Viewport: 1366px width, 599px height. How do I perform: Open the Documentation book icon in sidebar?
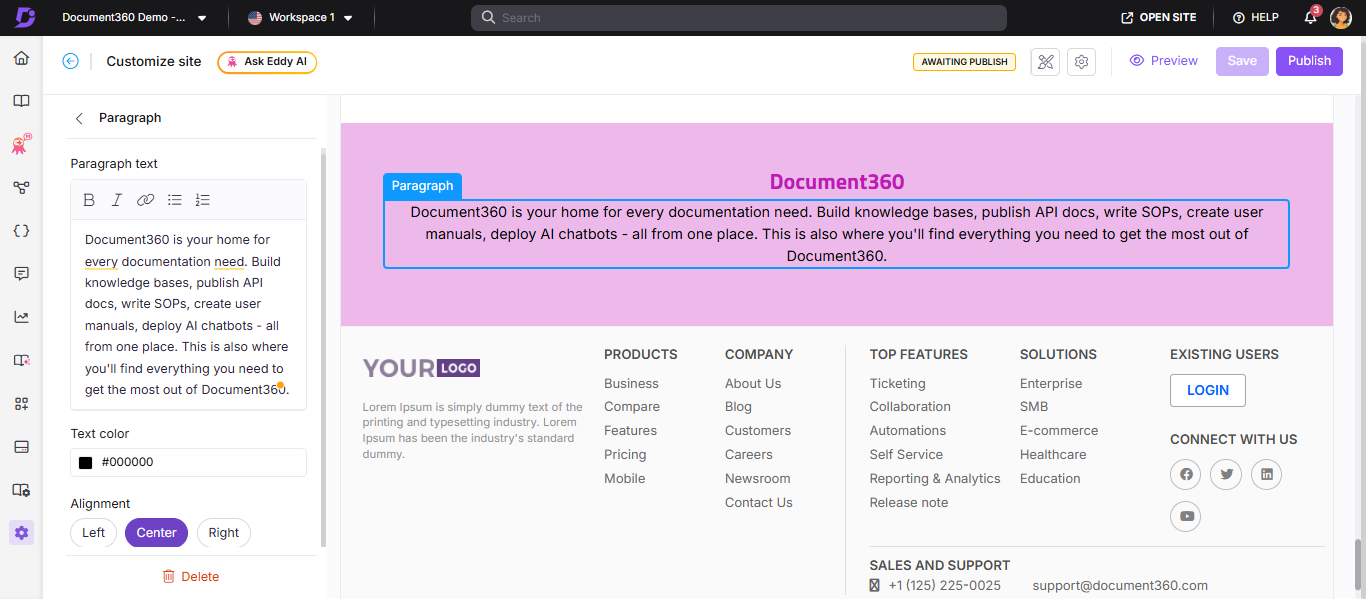pos(21,101)
